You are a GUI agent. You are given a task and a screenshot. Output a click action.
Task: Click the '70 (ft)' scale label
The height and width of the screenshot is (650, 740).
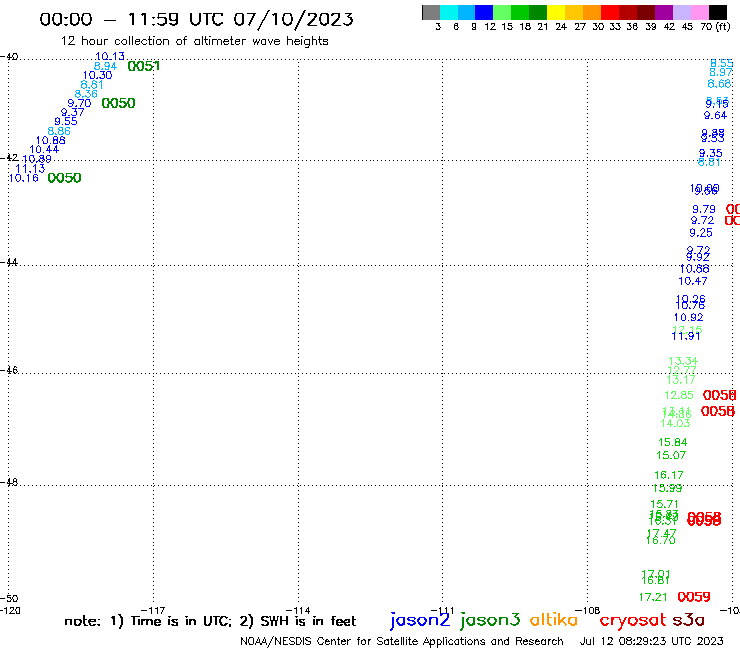[x=715, y=26]
